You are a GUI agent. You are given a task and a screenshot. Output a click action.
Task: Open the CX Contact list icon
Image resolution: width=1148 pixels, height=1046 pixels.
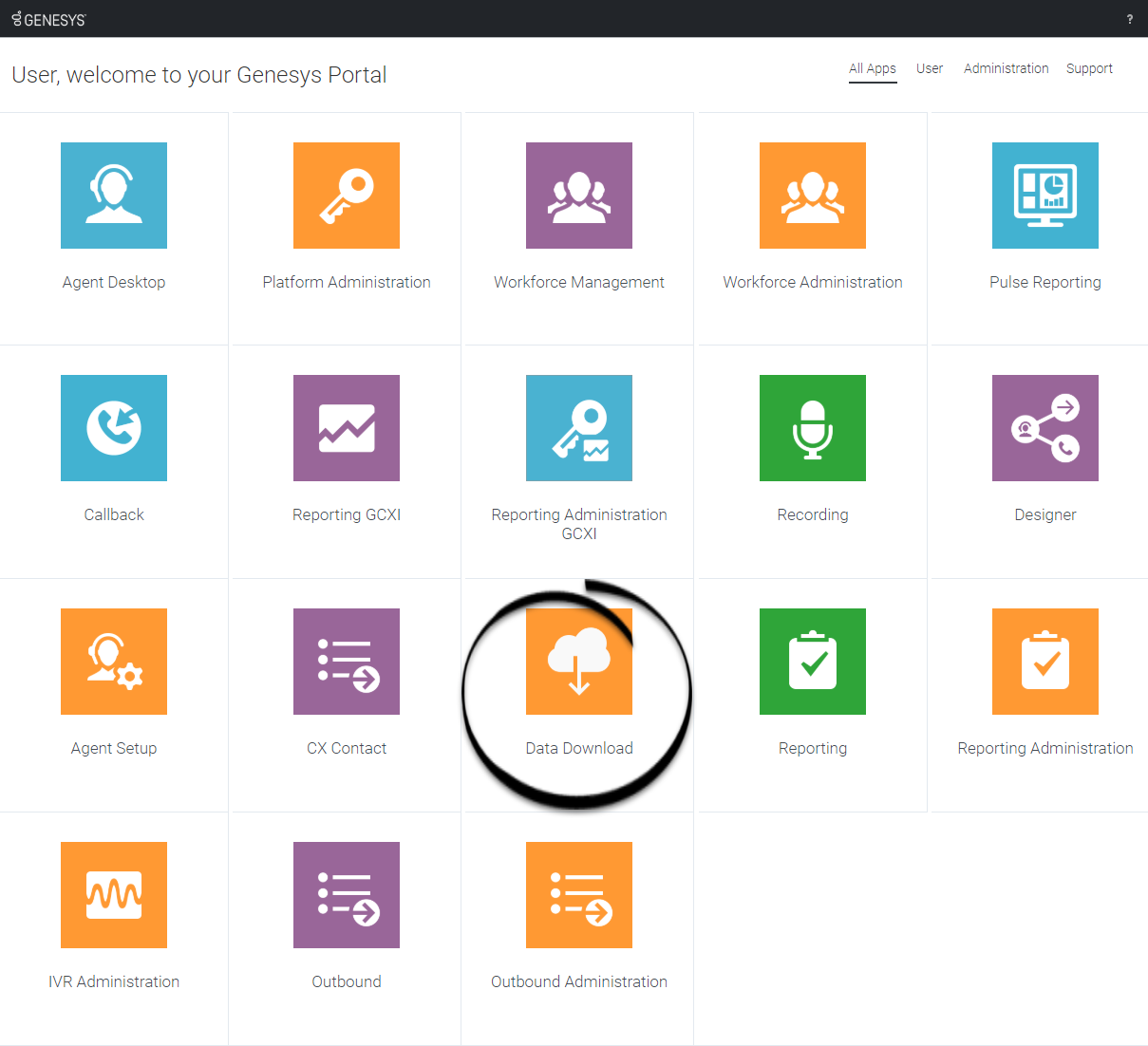[347, 662]
